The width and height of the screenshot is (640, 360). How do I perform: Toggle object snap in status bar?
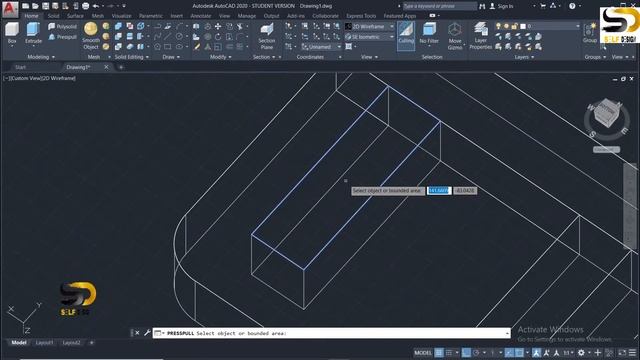pyautogui.click(x=519, y=353)
